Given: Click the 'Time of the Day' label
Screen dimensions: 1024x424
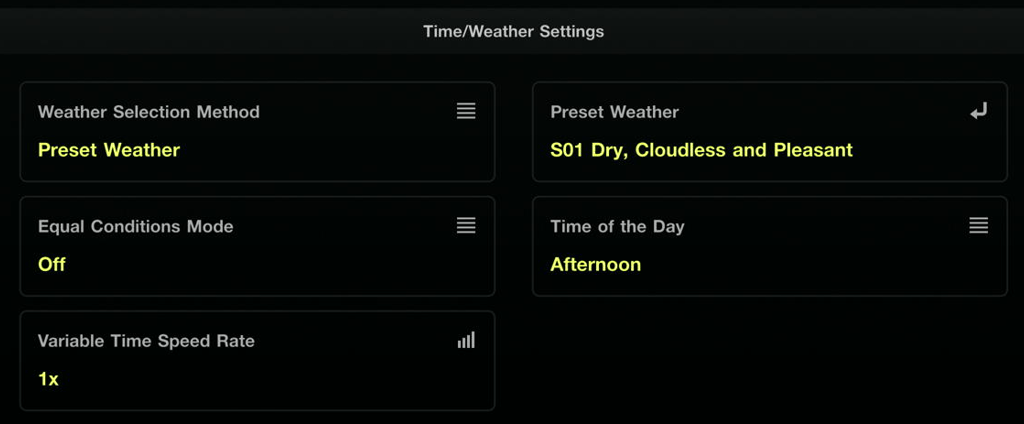Looking at the screenshot, I should (x=617, y=226).
